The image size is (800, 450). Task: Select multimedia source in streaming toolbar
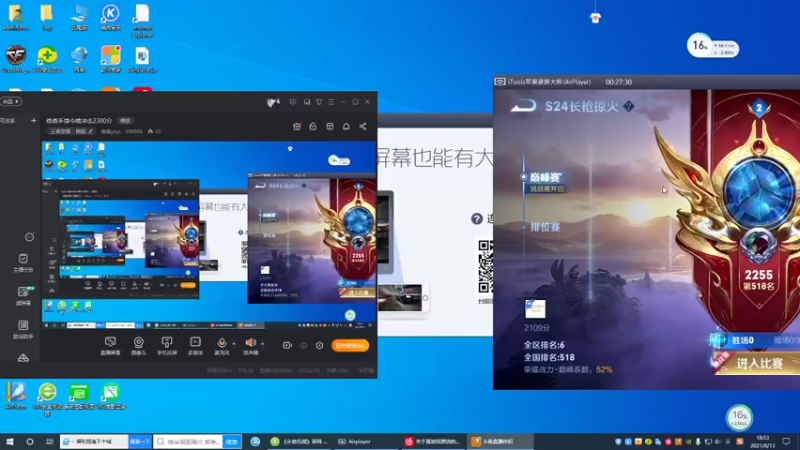(x=195, y=345)
